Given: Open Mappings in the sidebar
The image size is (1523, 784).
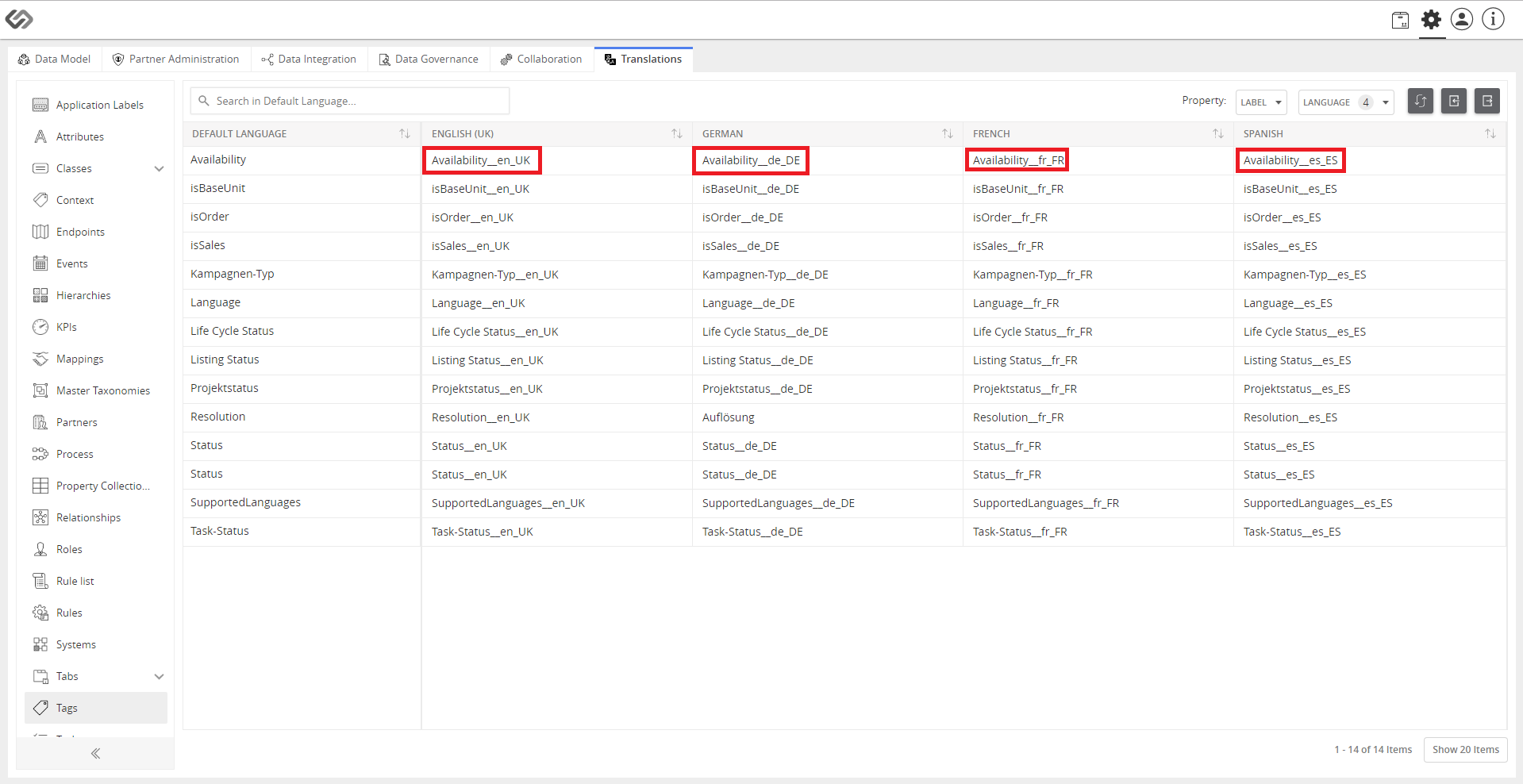Looking at the screenshot, I should point(96,359).
